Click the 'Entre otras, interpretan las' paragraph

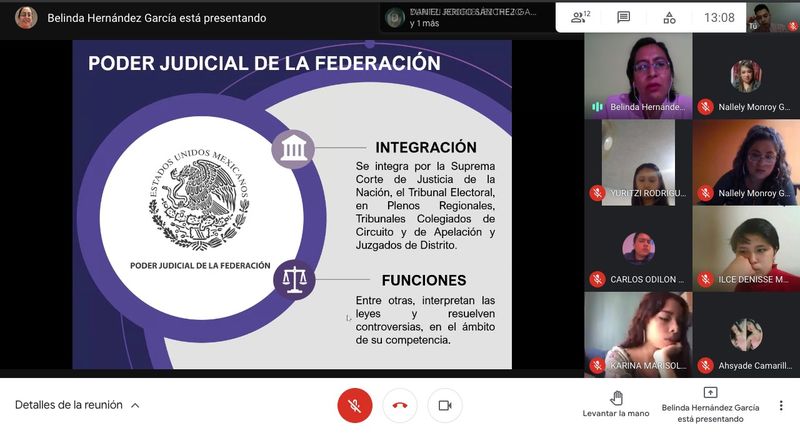426,320
